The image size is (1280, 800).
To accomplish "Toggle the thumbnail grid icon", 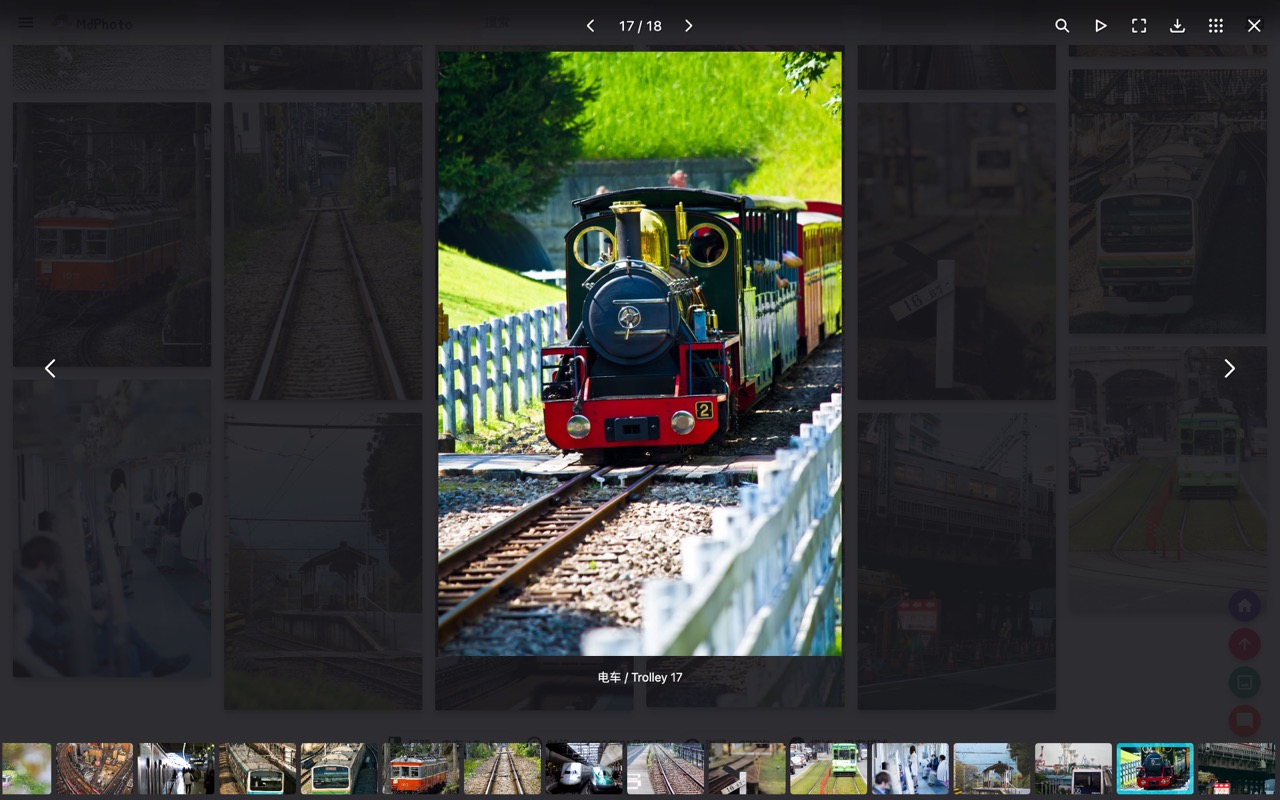I will tap(1216, 26).
